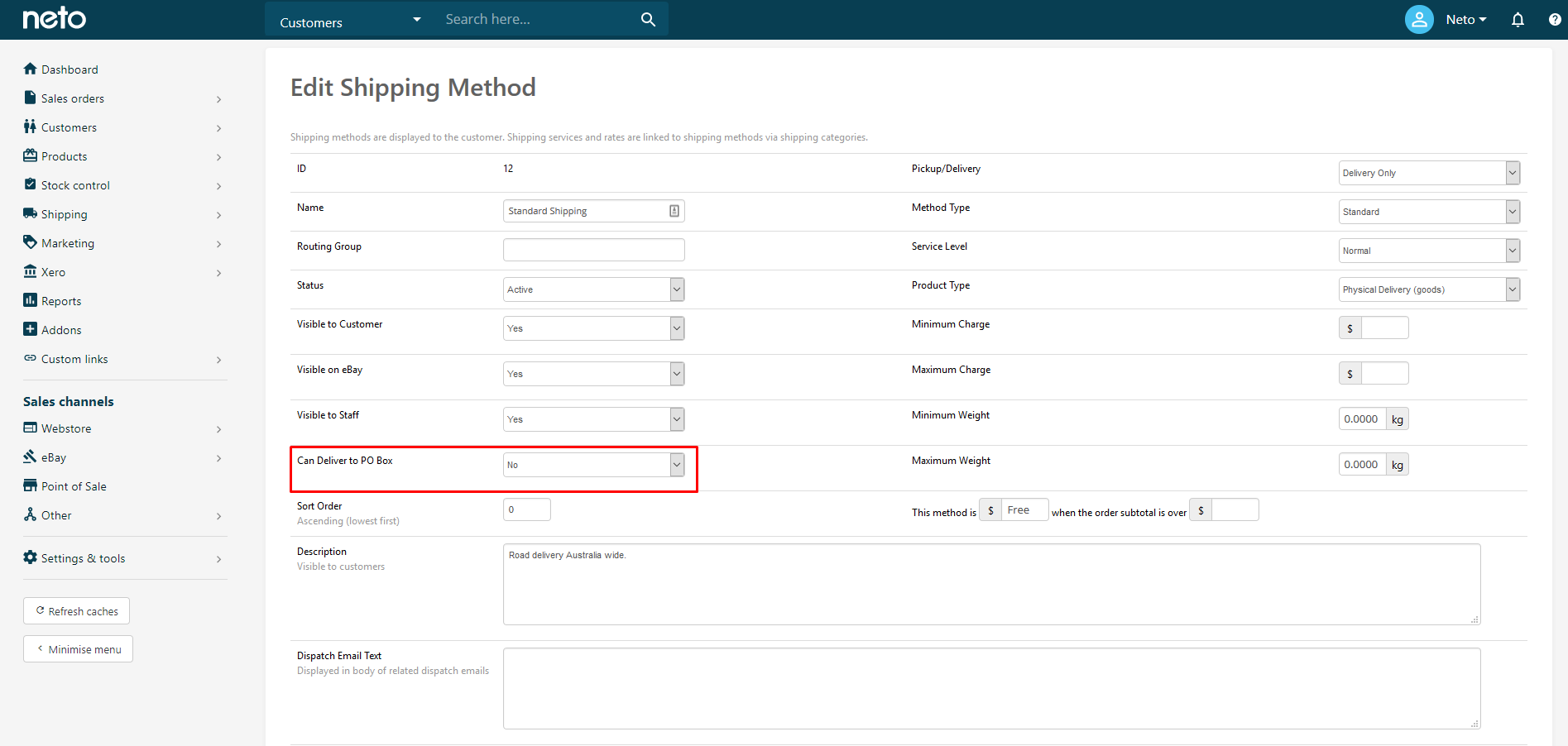
Task: Click the eBay gavel icon
Action: [31, 457]
